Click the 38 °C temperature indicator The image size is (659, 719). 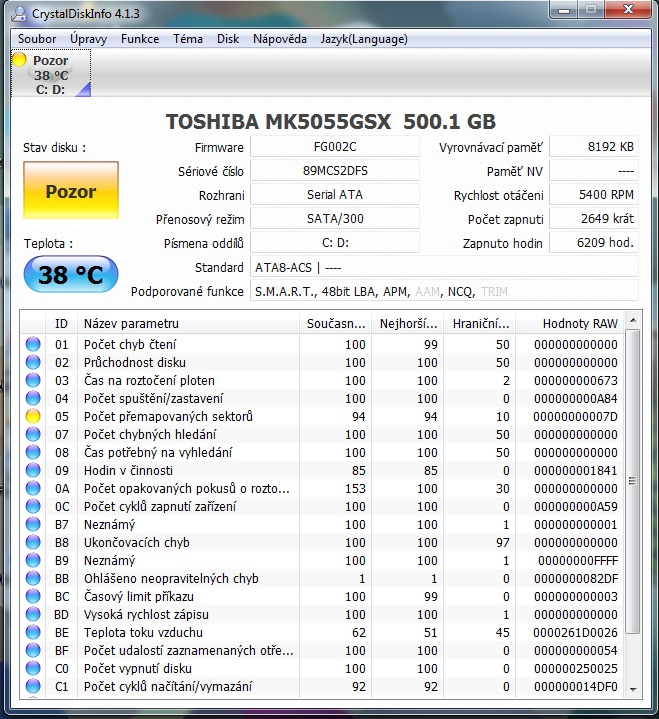click(71, 274)
